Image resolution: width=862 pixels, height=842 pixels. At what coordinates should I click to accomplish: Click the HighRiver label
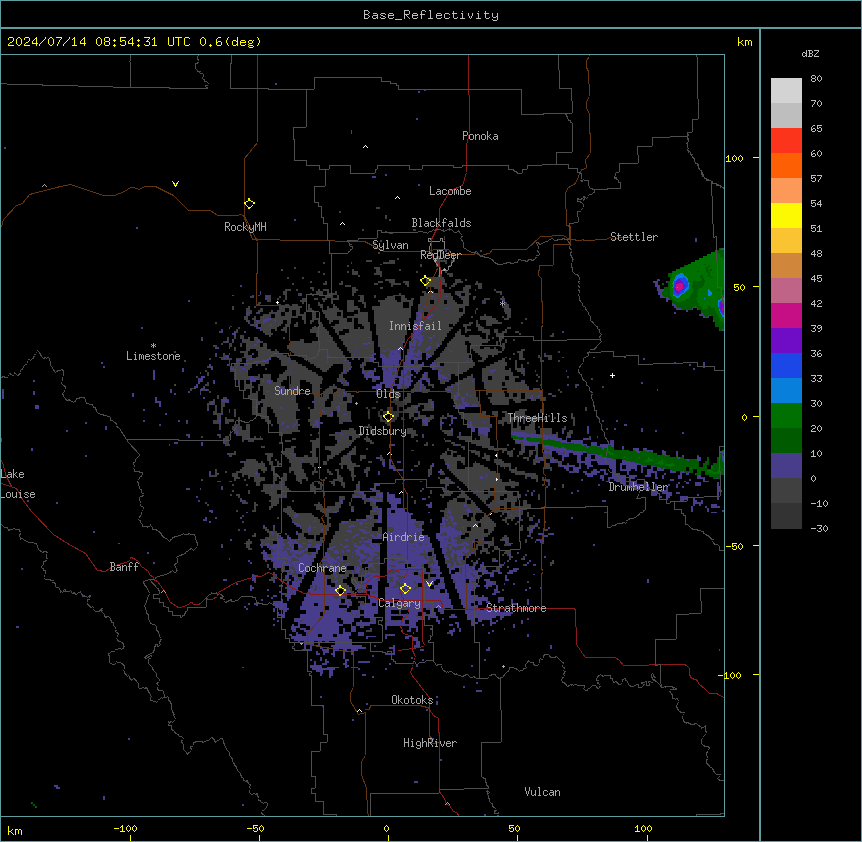430,743
